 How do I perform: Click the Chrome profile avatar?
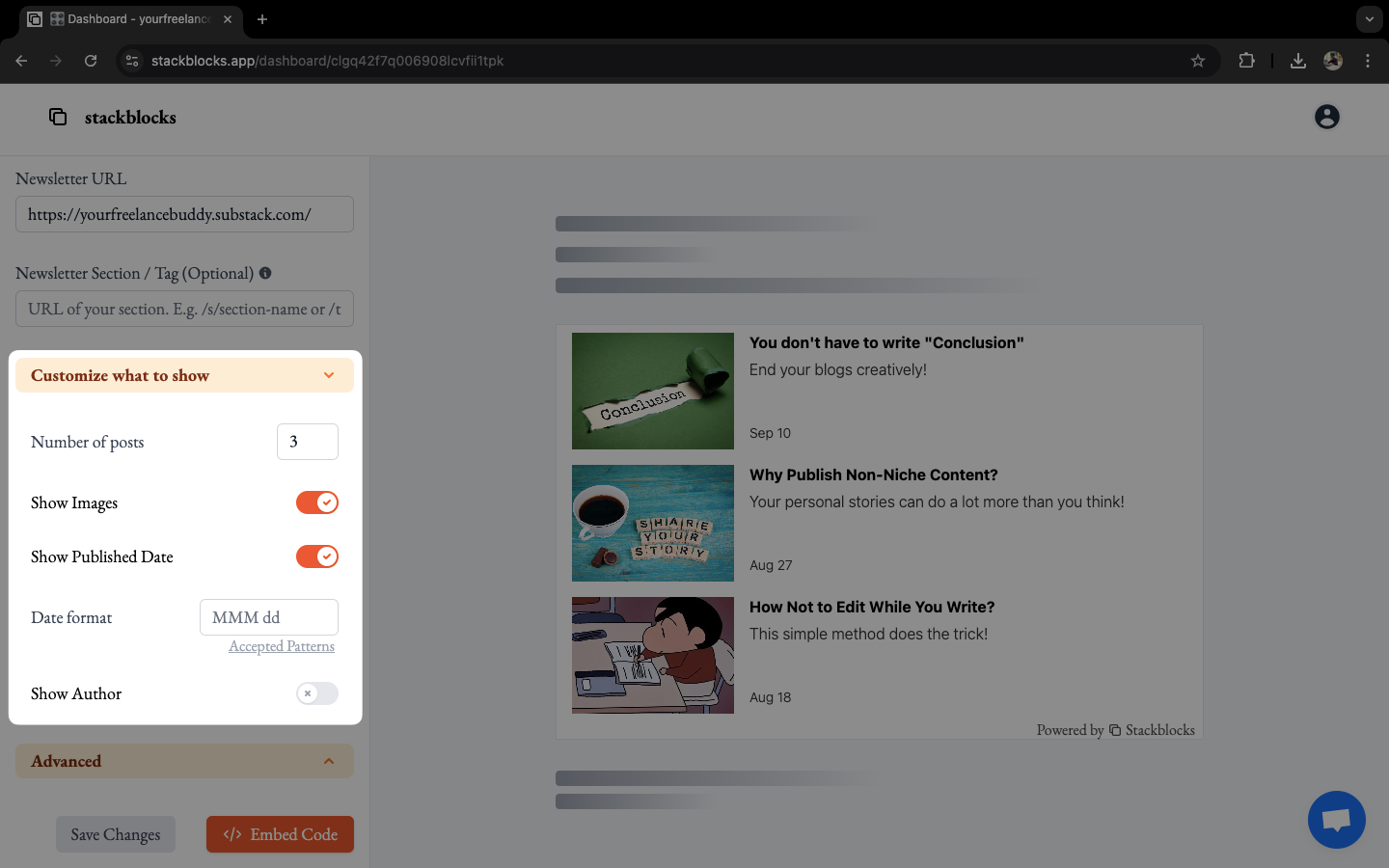pyautogui.click(x=1333, y=61)
